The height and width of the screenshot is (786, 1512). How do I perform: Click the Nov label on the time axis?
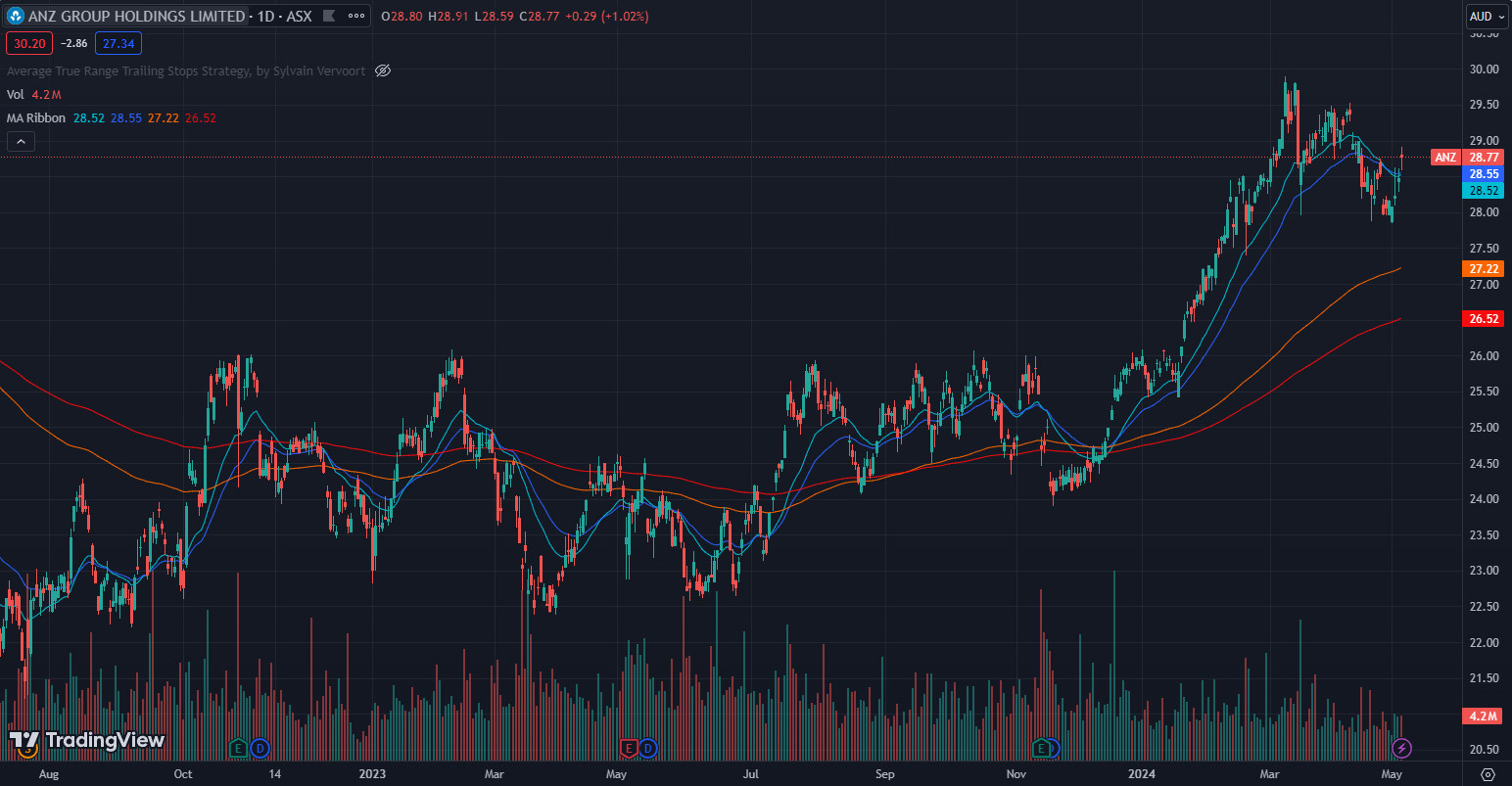pos(1016,774)
